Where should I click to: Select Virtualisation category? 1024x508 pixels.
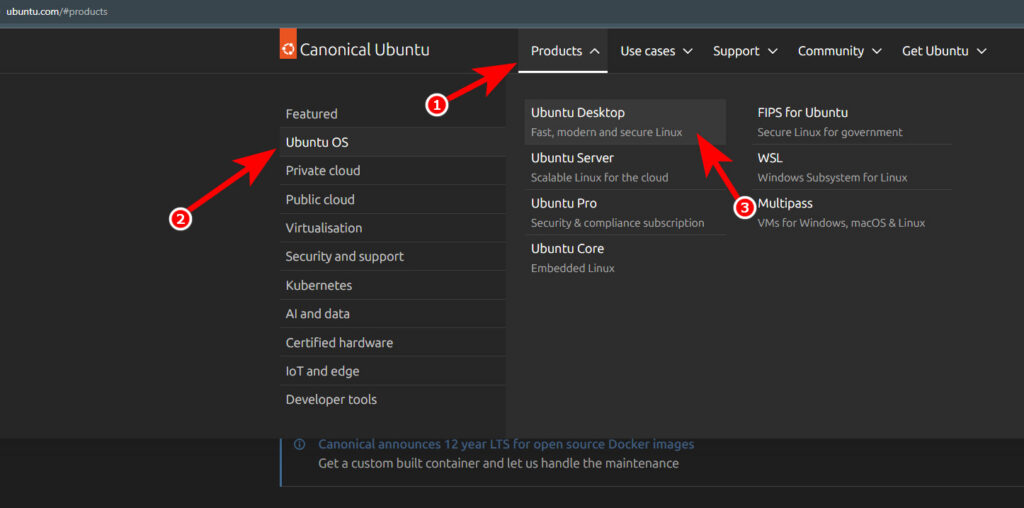(392, 229)
